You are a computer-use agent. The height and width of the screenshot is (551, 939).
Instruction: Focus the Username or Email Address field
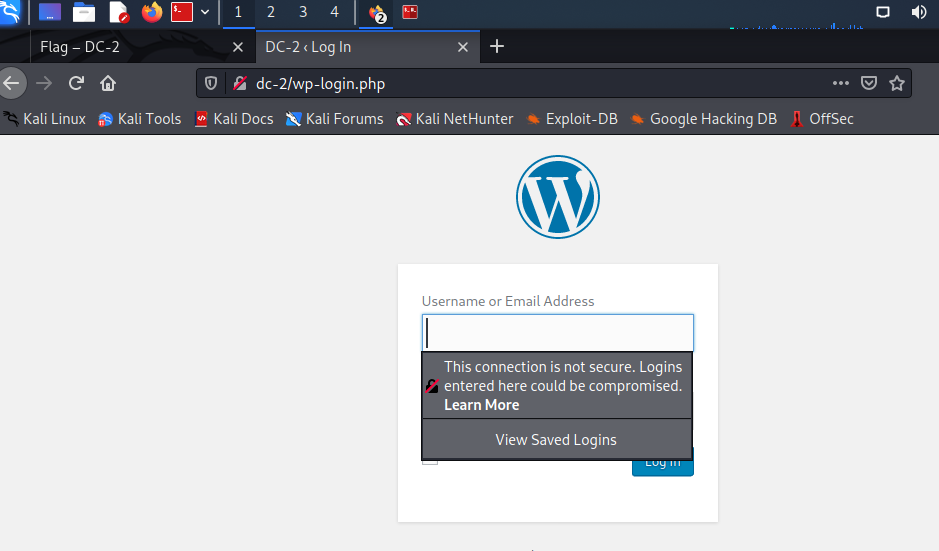pyautogui.click(x=558, y=332)
